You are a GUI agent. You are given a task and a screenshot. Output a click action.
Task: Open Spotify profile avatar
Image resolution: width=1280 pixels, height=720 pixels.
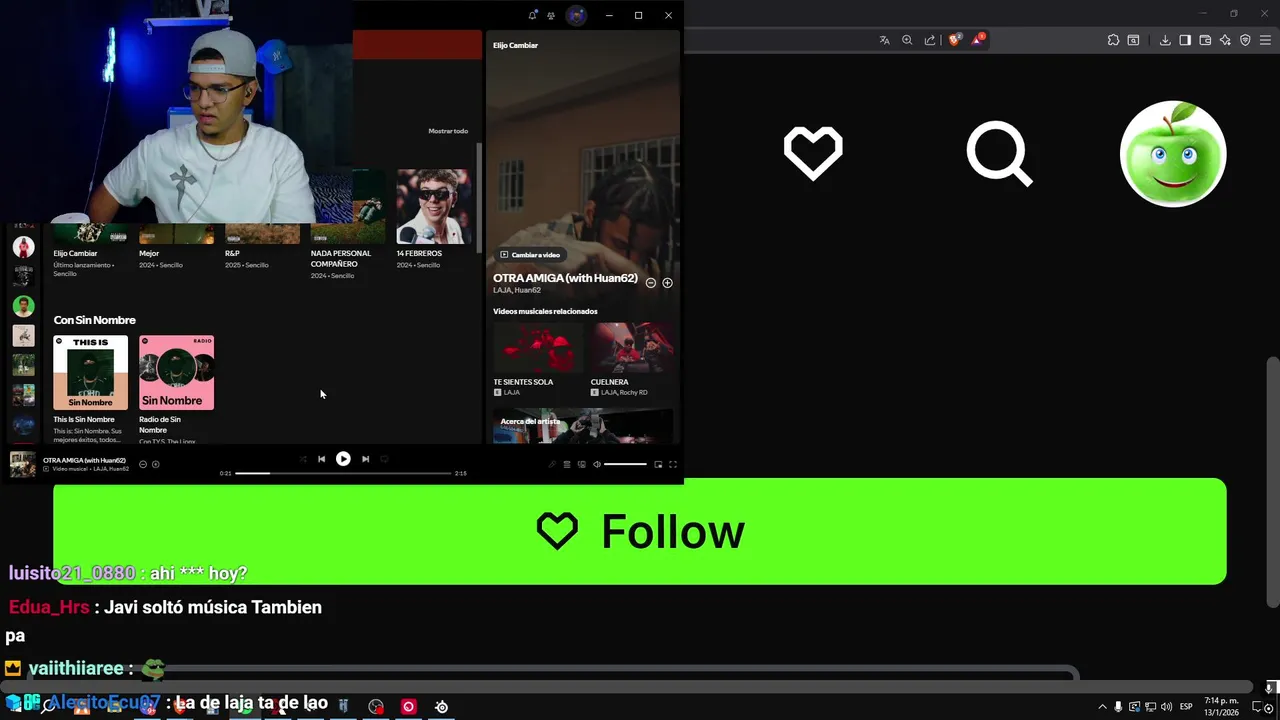coord(576,15)
